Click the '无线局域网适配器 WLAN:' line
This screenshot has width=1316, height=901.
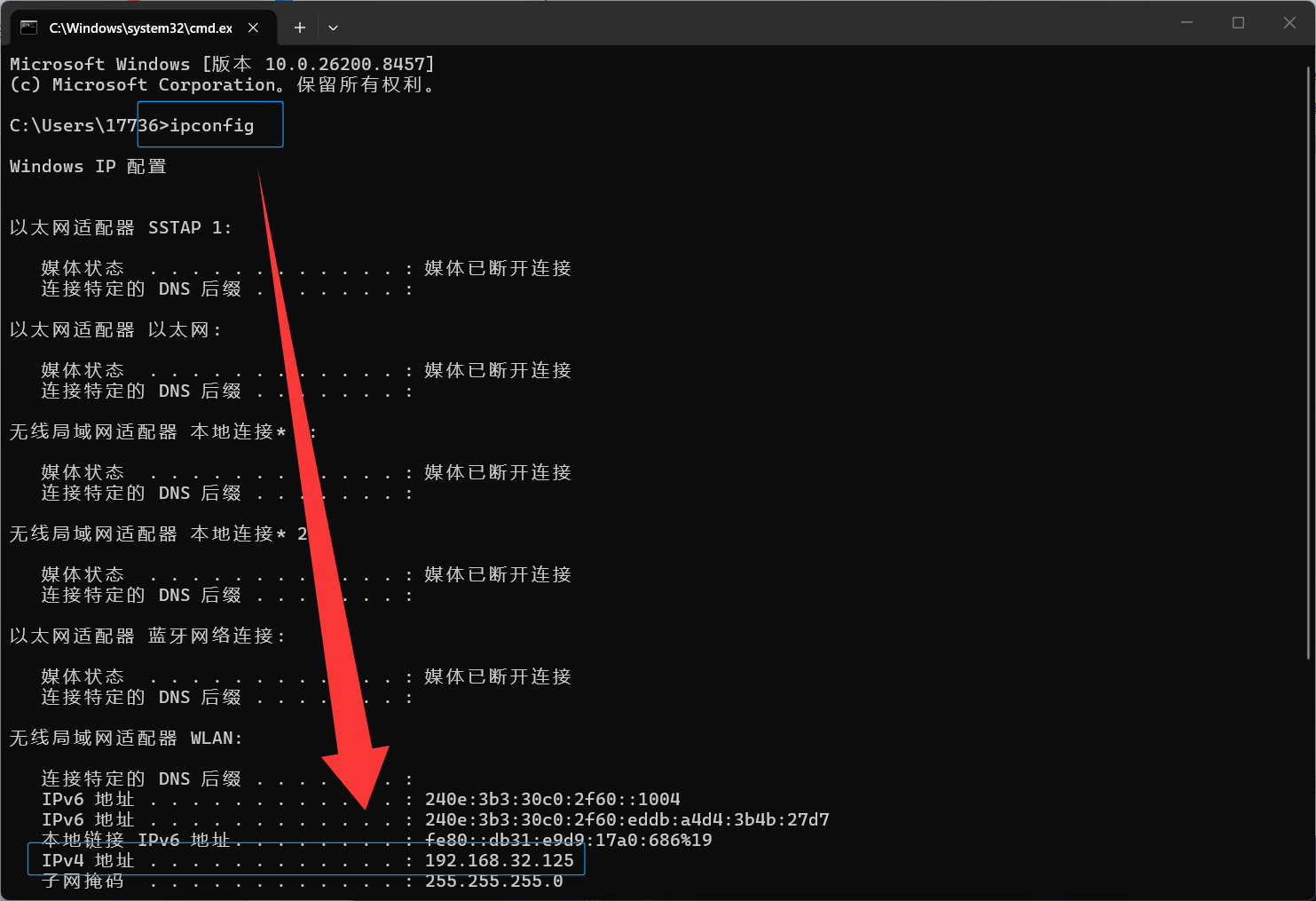click(126, 738)
